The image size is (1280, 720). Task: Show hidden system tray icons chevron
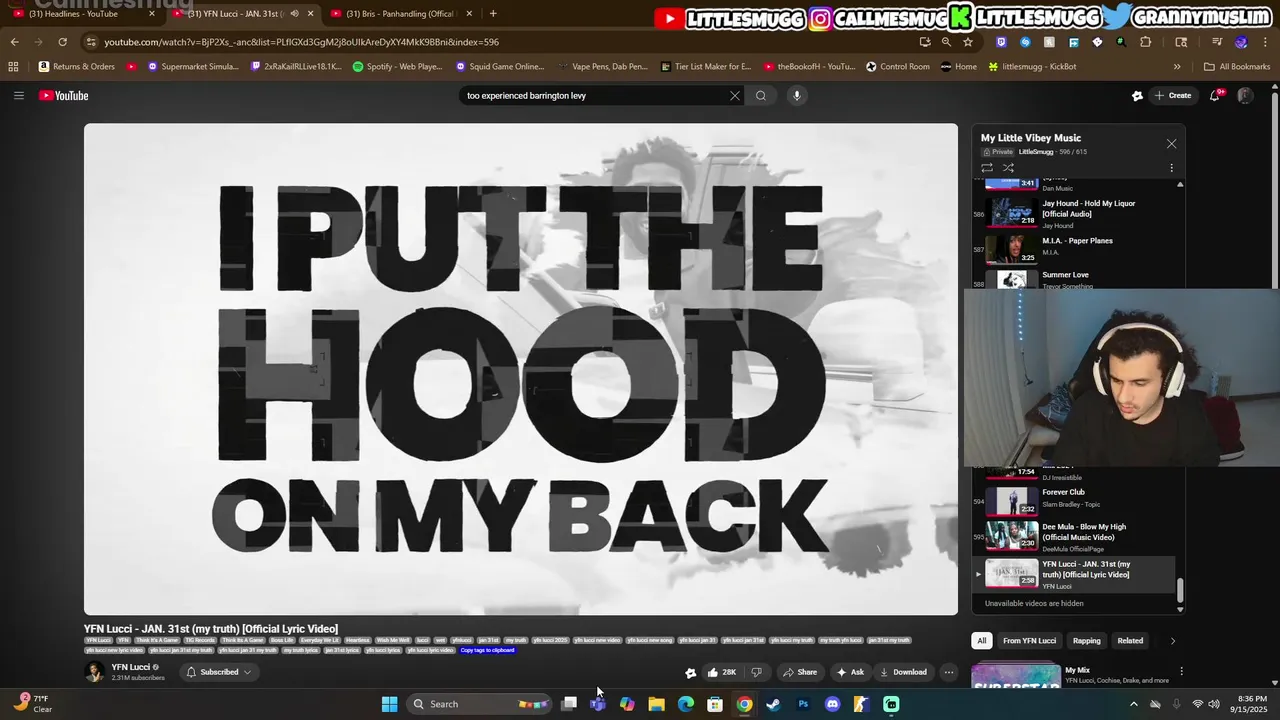1133,704
